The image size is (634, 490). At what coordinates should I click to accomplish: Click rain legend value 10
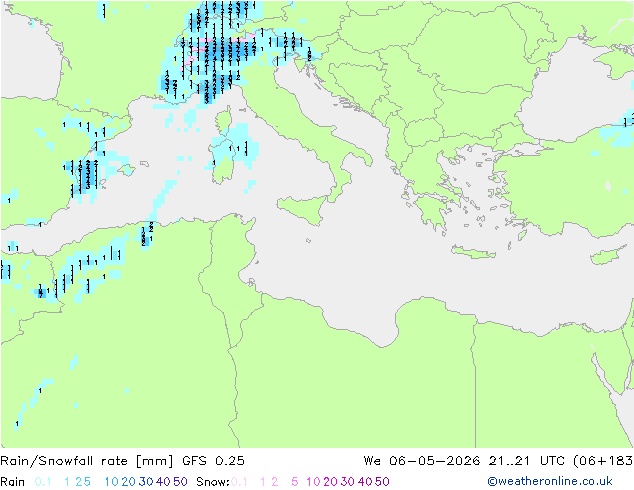tap(111, 482)
